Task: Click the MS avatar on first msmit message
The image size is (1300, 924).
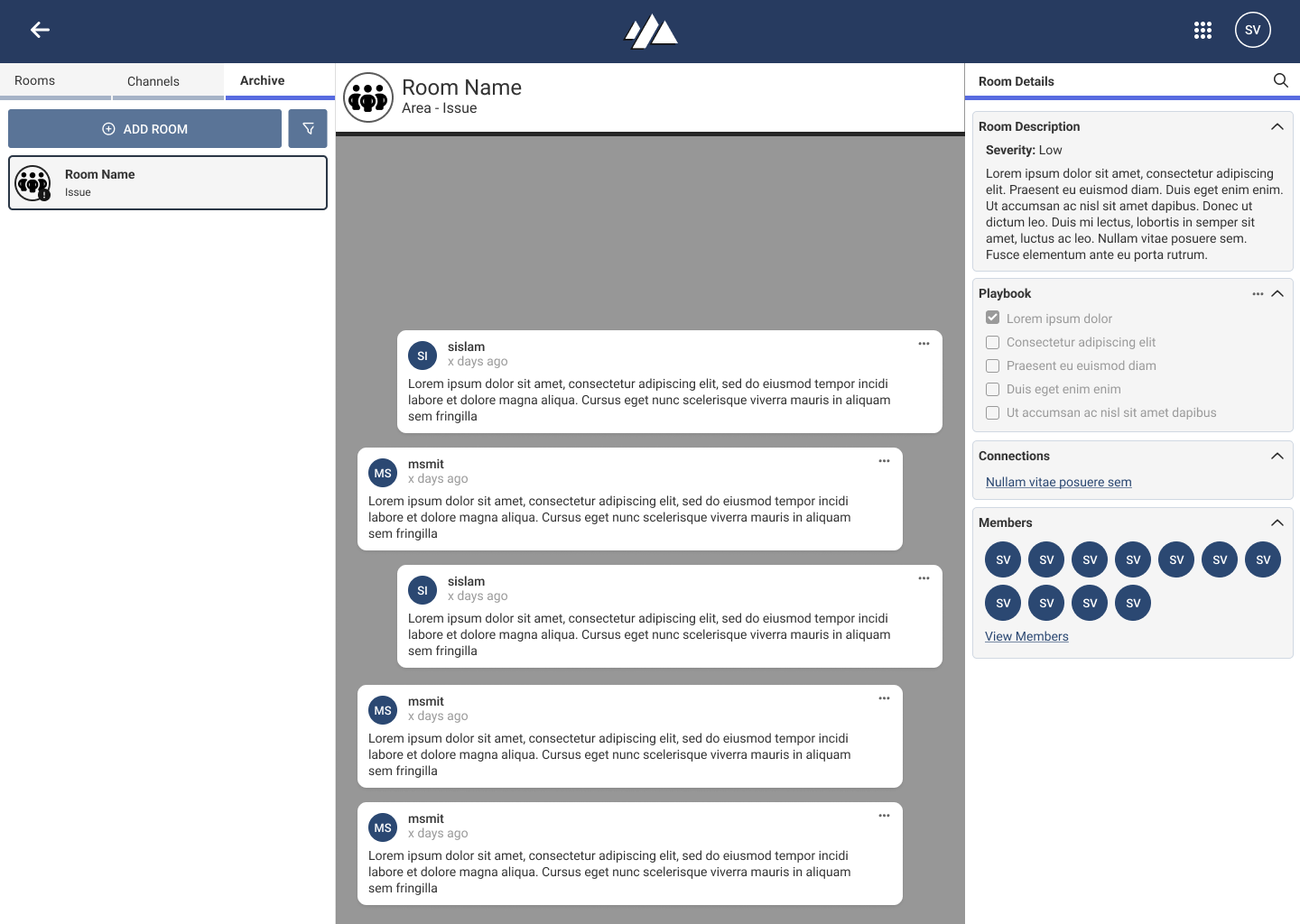Action: tap(383, 473)
